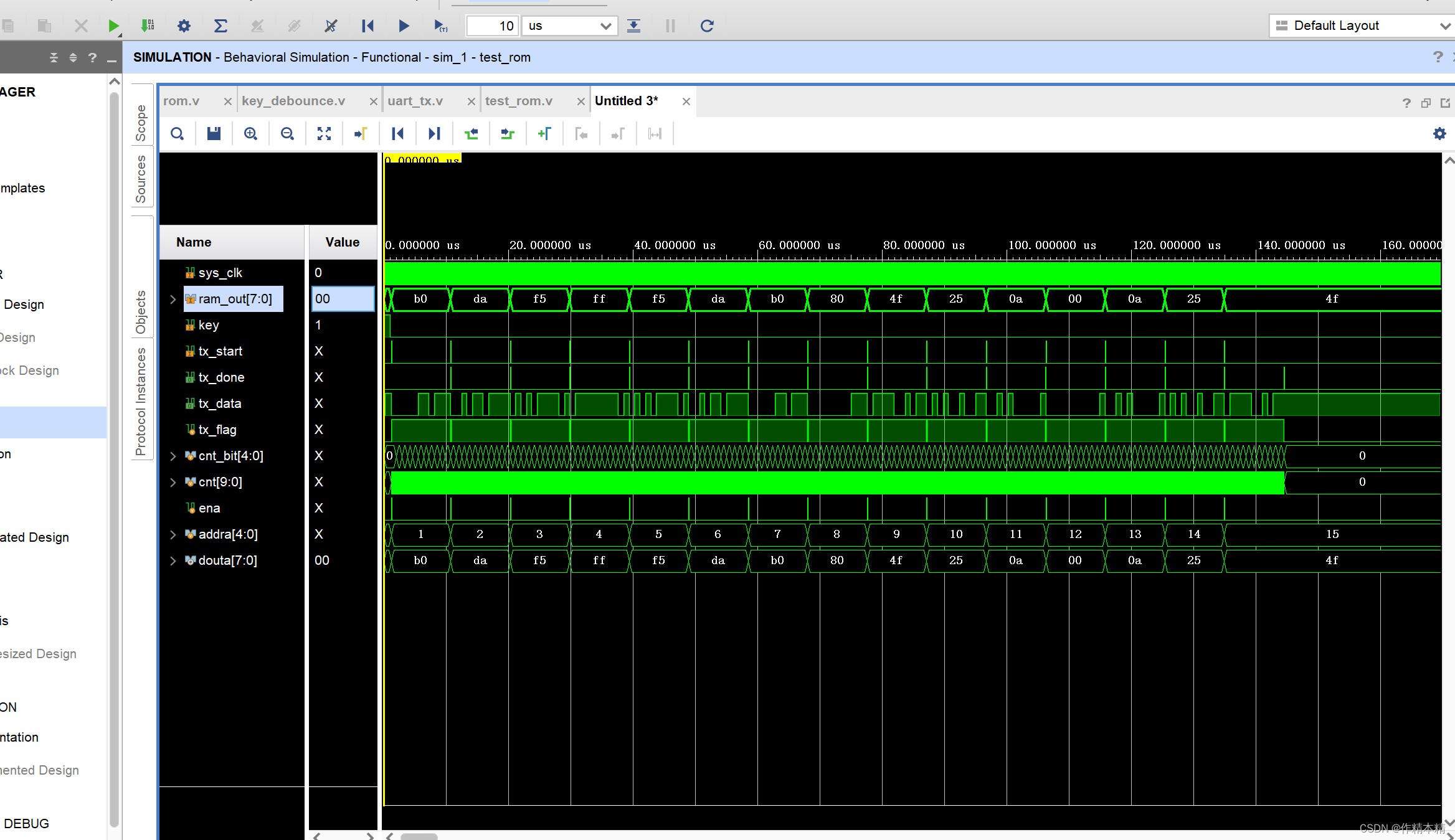Zoom in on the waveform
Viewport: 1455px width, 840px height.
tap(250, 134)
